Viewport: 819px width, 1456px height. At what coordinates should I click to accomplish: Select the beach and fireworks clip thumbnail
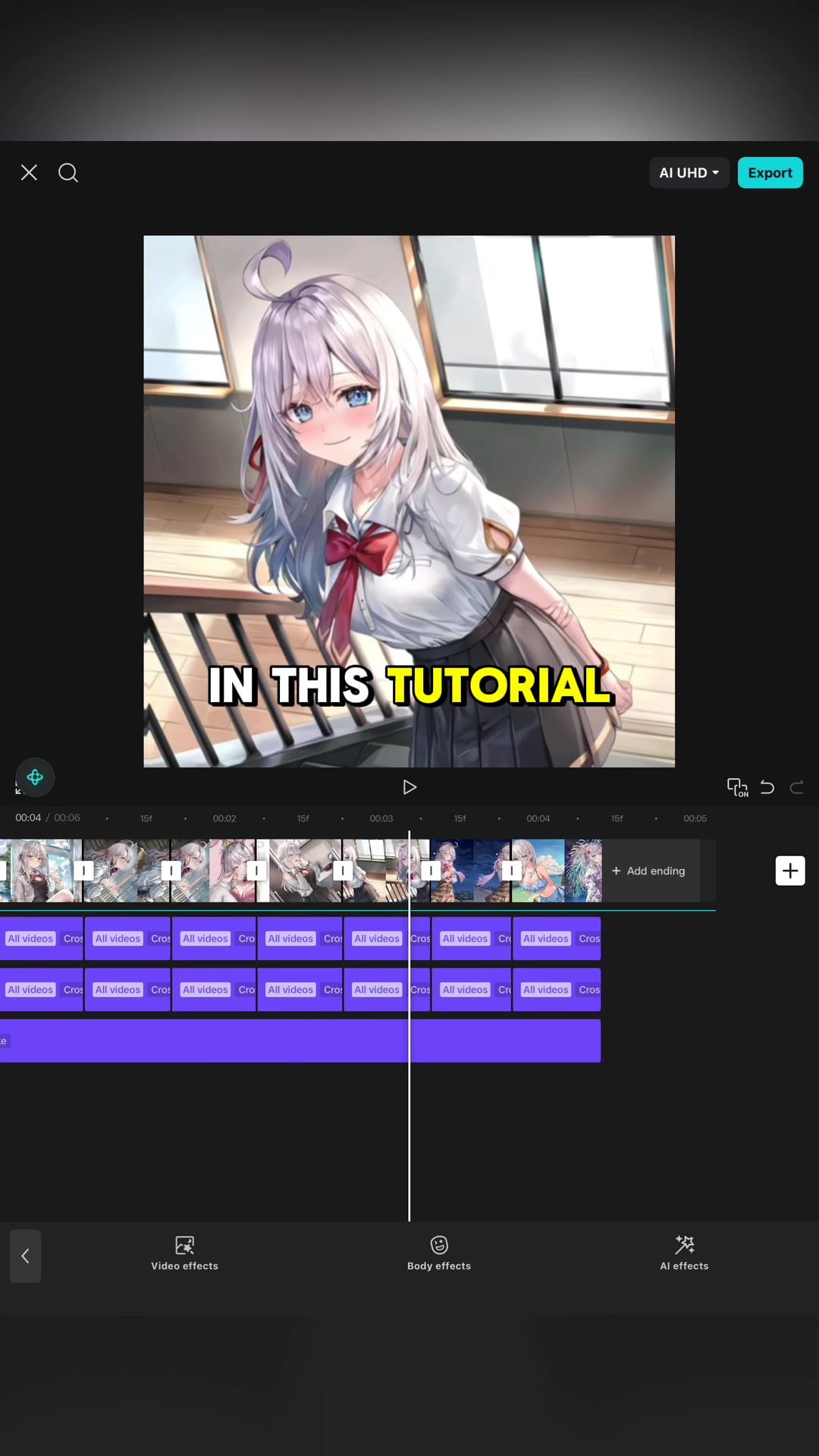(x=557, y=871)
